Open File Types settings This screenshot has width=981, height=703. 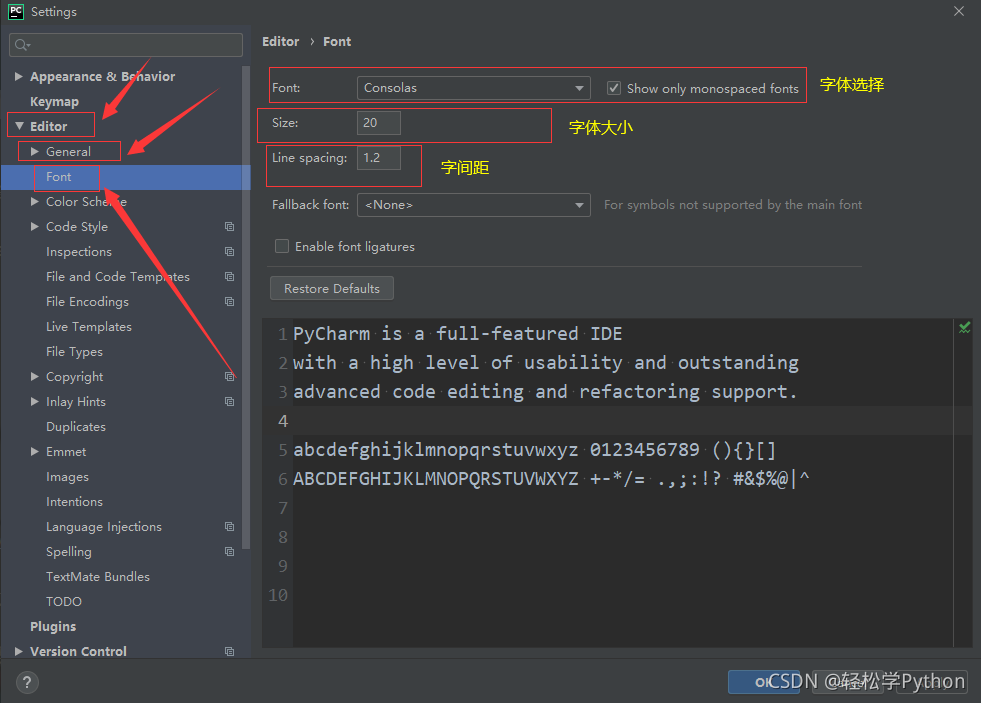click(x=74, y=352)
